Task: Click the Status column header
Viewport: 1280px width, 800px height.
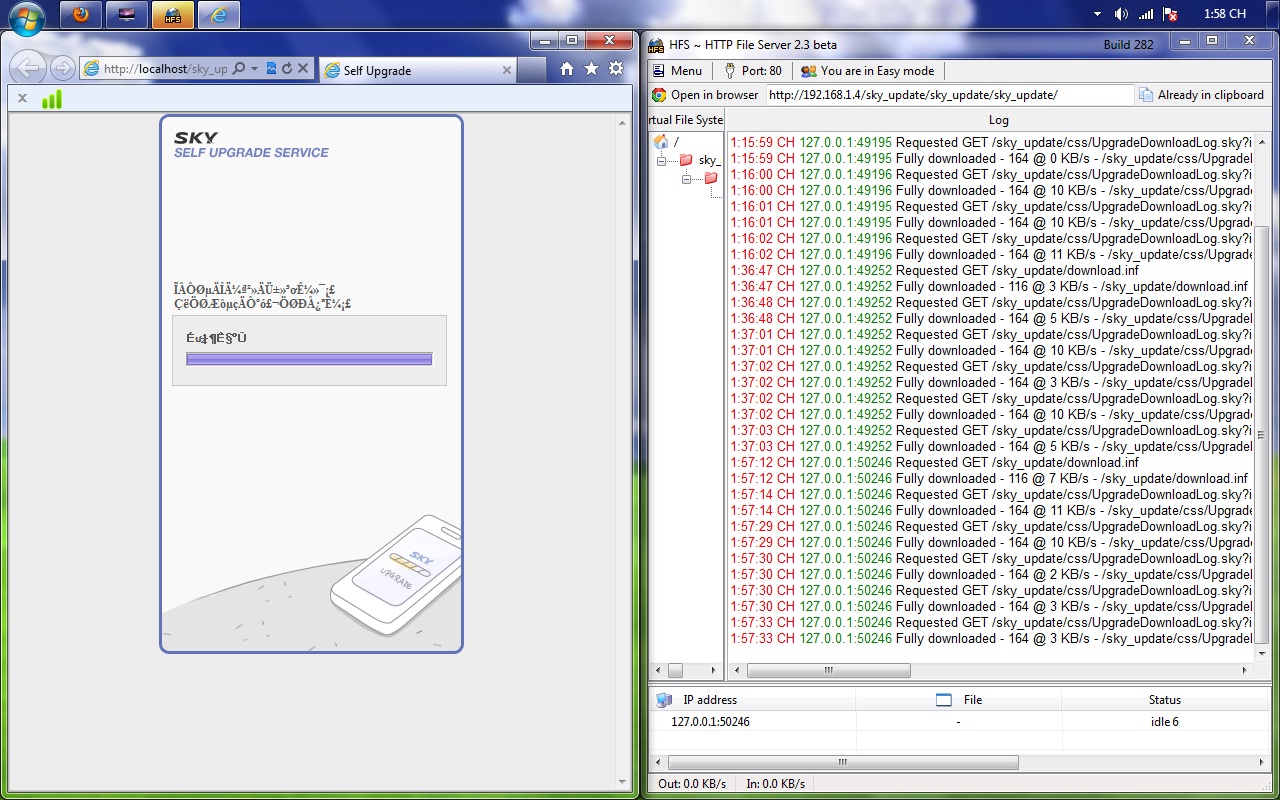Action: pos(1165,700)
